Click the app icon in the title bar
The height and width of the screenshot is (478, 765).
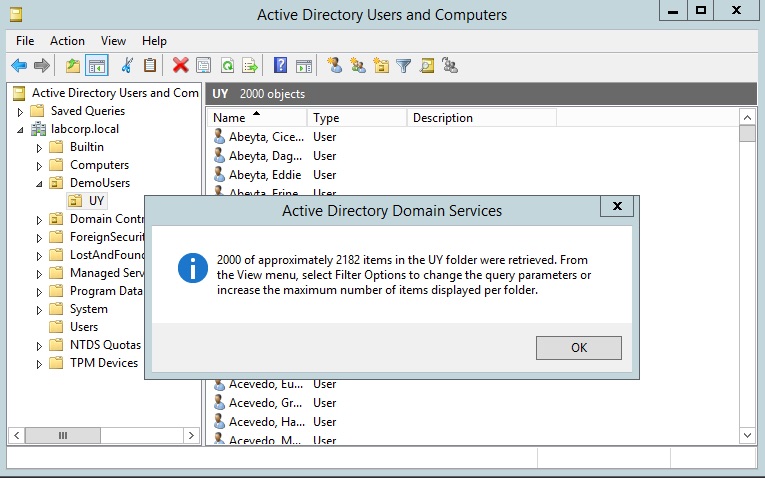[16, 15]
